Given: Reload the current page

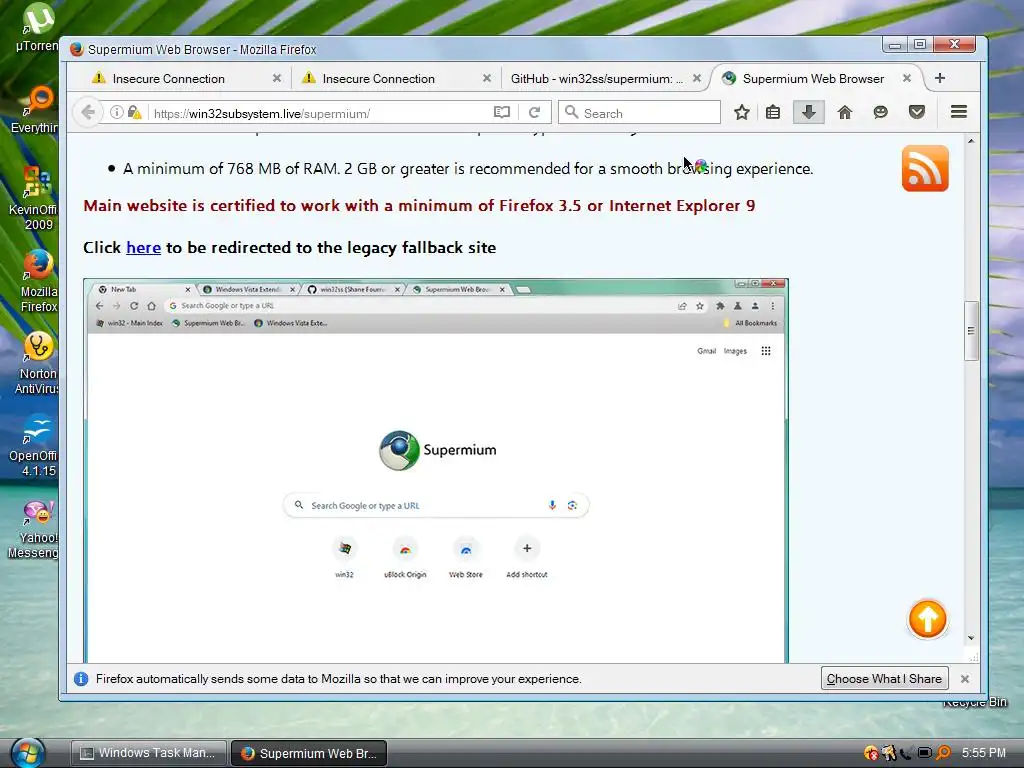Looking at the screenshot, I should (534, 112).
